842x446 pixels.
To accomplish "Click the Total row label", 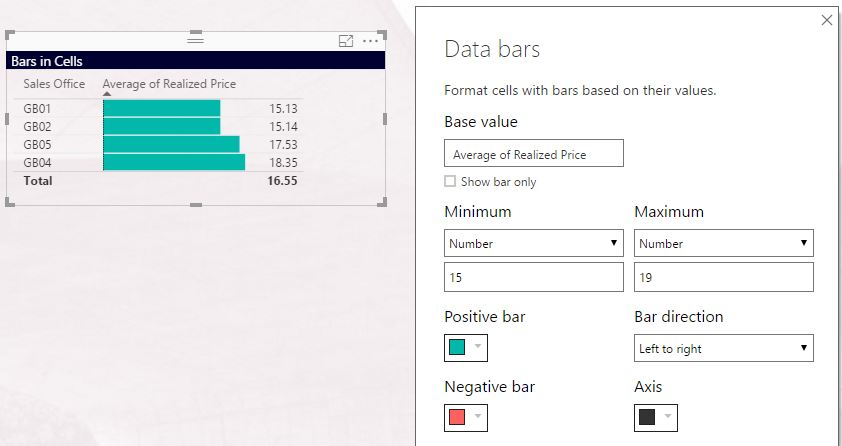I will pos(38,180).
